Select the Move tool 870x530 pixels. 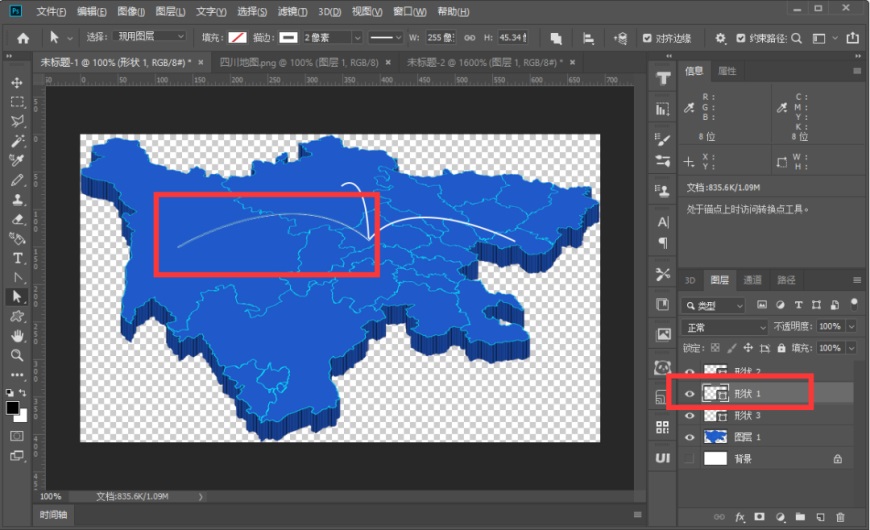click(x=17, y=83)
